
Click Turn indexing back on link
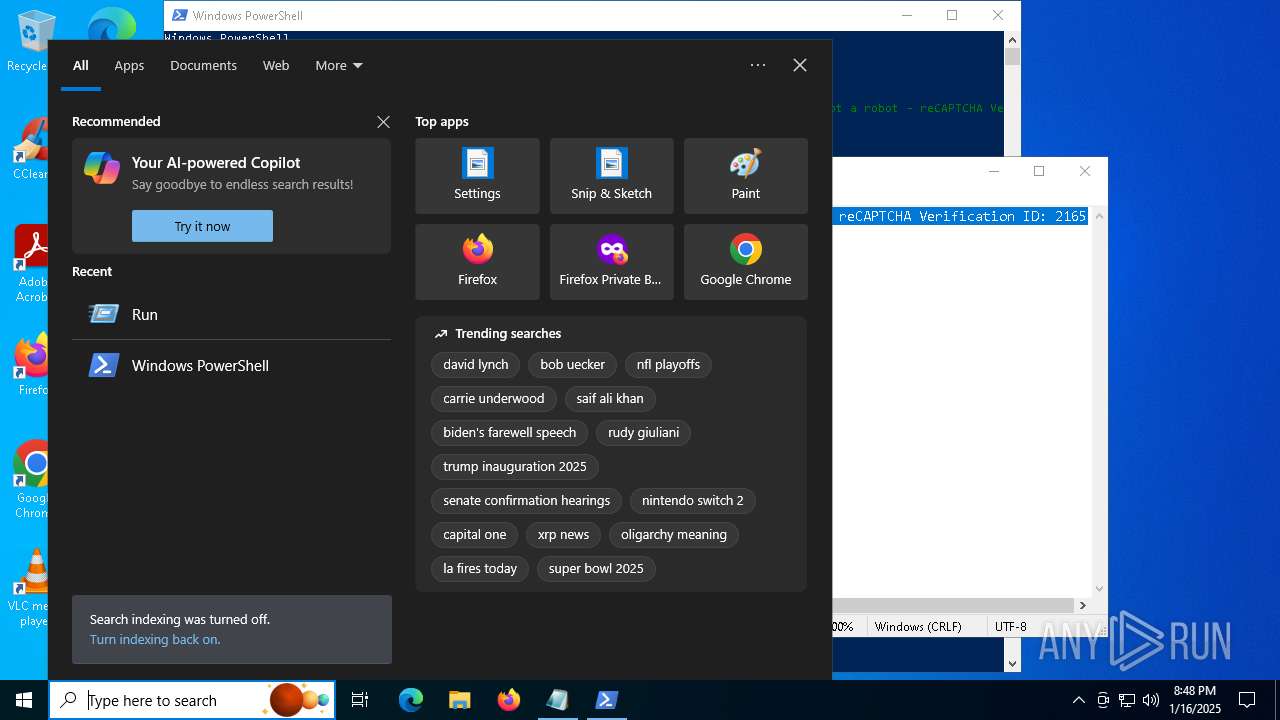click(155, 640)
